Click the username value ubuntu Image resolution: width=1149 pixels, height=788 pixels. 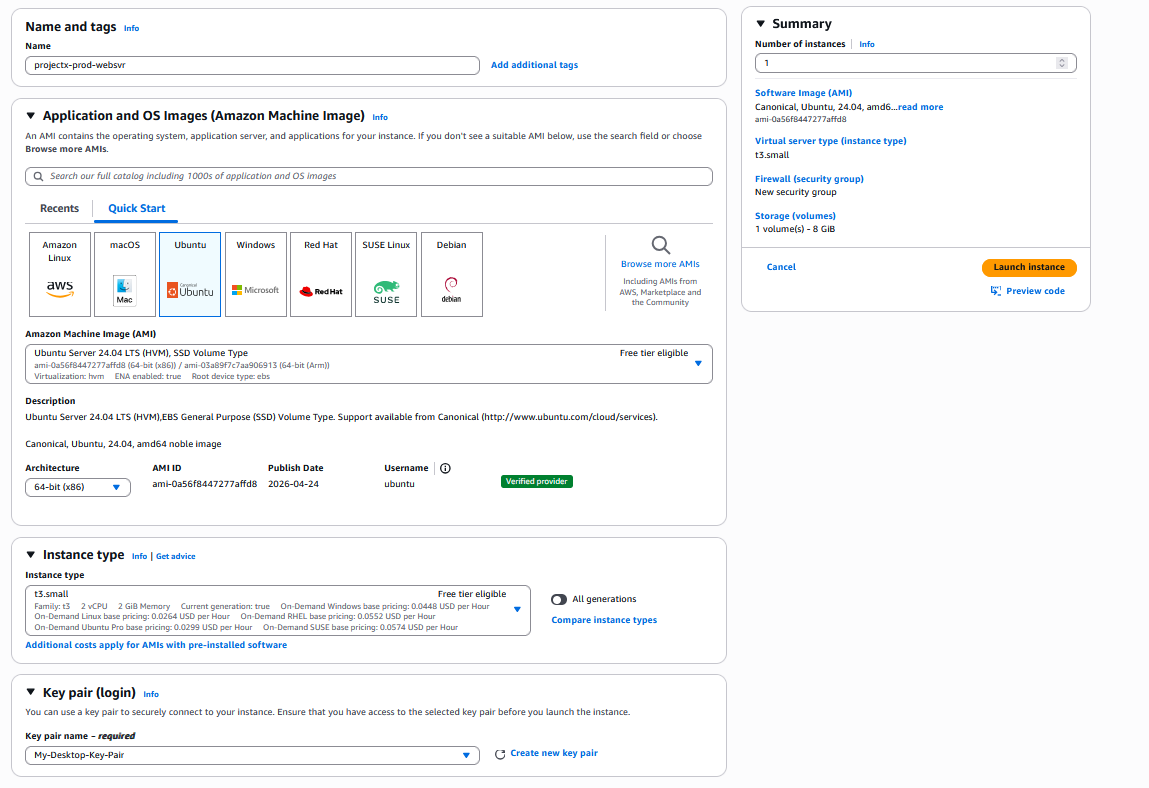(399, 485)
